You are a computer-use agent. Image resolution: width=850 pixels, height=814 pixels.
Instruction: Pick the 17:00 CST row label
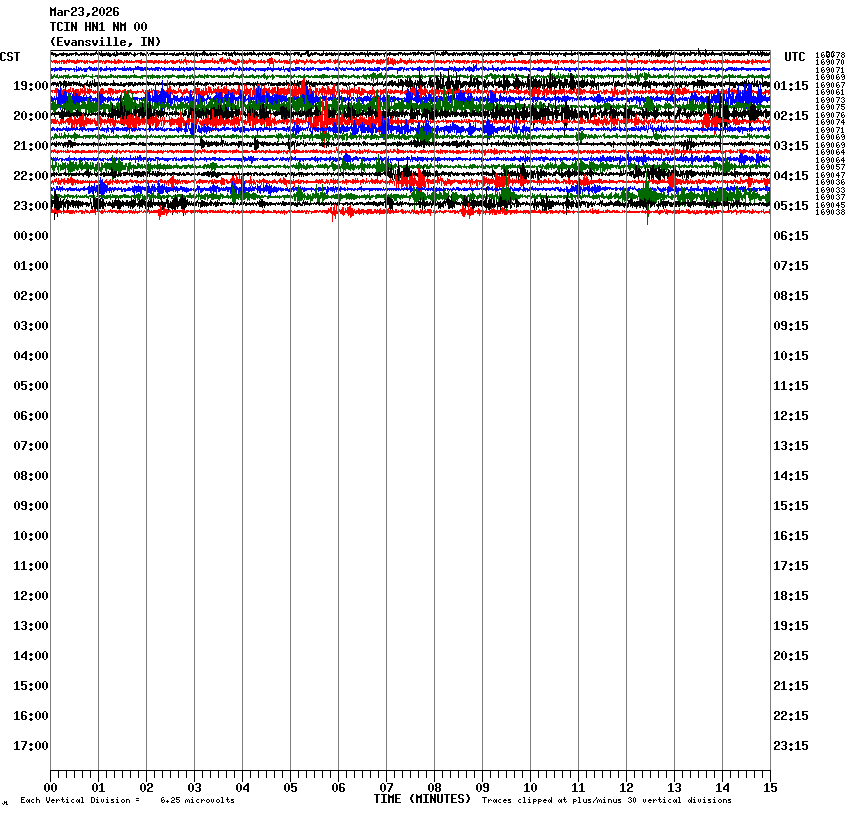31,746
